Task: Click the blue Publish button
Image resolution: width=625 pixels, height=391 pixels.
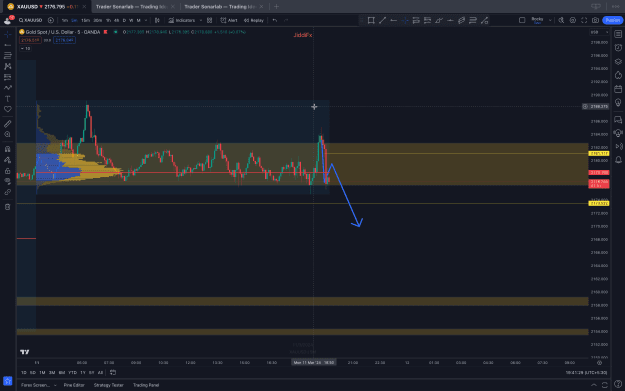Action: [612, 20]
